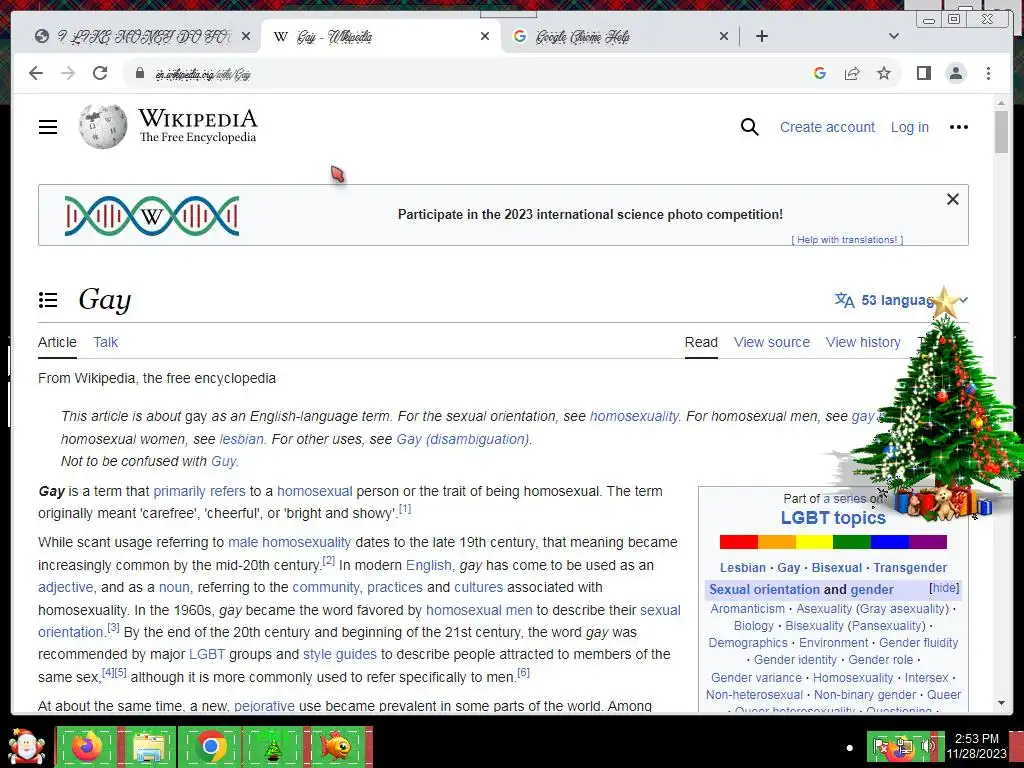This screenshot has height=768, width=1024.
Task: Switch to the Talk tab
Action: point(105,342)
